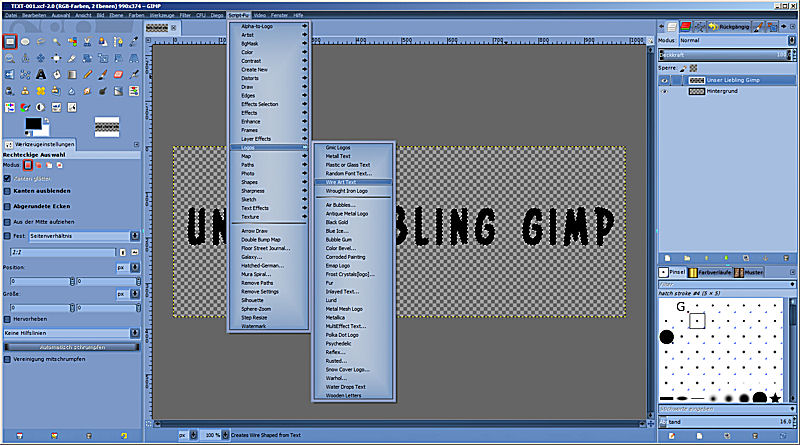800x445 pixels.
Task: Open the 'Keine Hilfslinien' dropdown
Action: 71,333
